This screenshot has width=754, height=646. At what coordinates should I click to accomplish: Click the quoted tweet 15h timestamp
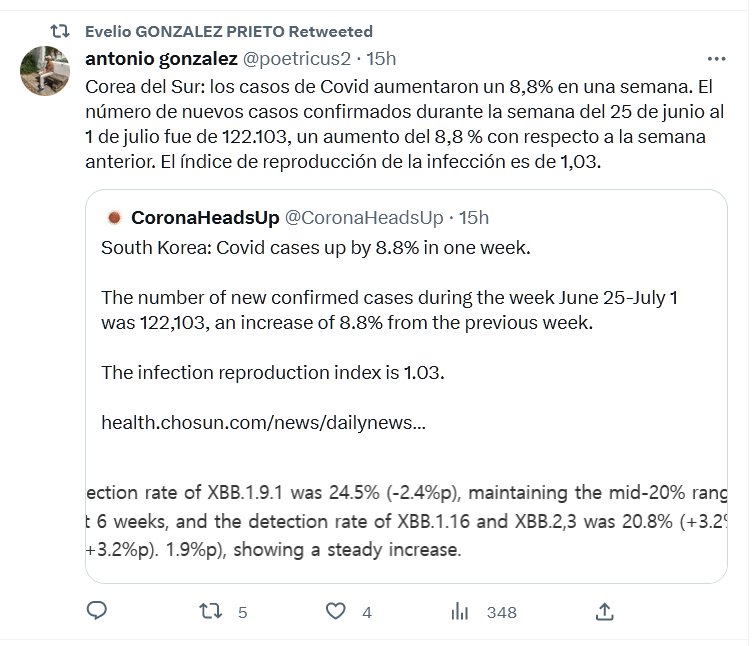click(x=474, y=217)
